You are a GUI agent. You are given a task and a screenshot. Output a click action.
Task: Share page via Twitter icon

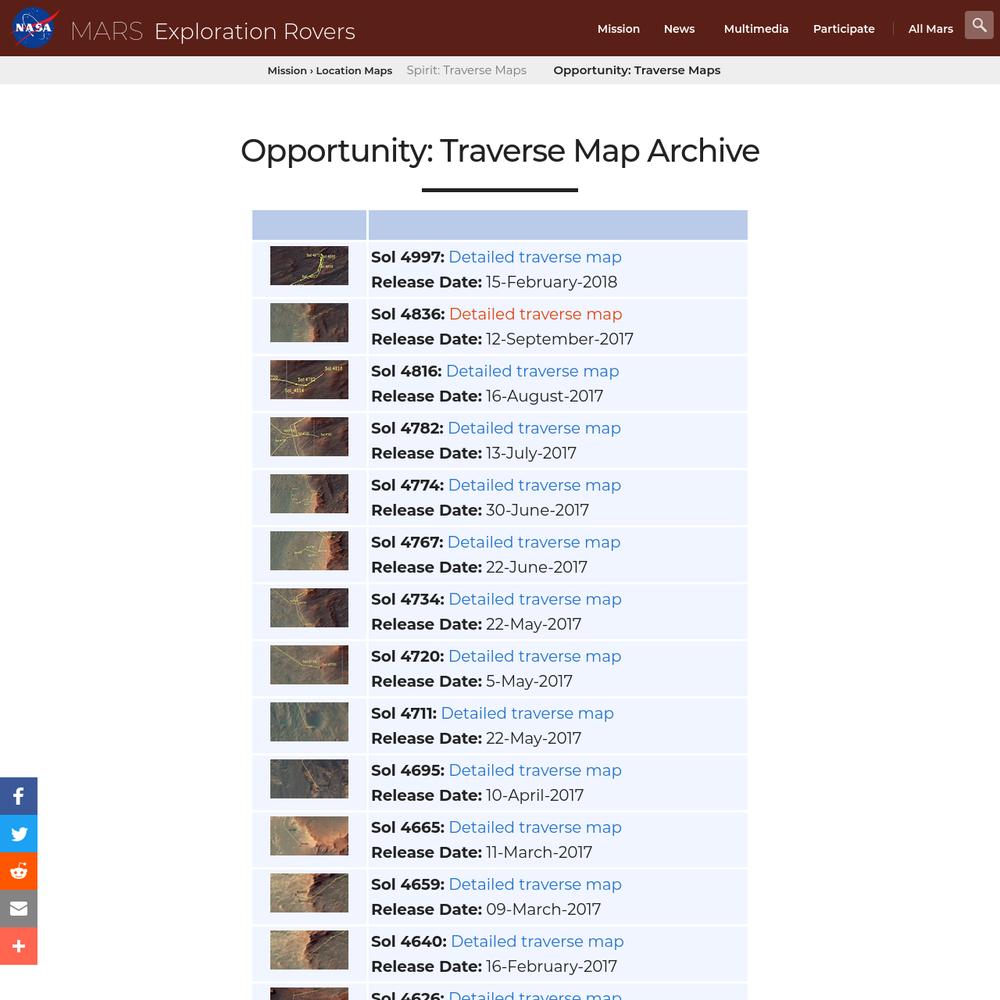[18, 834]
